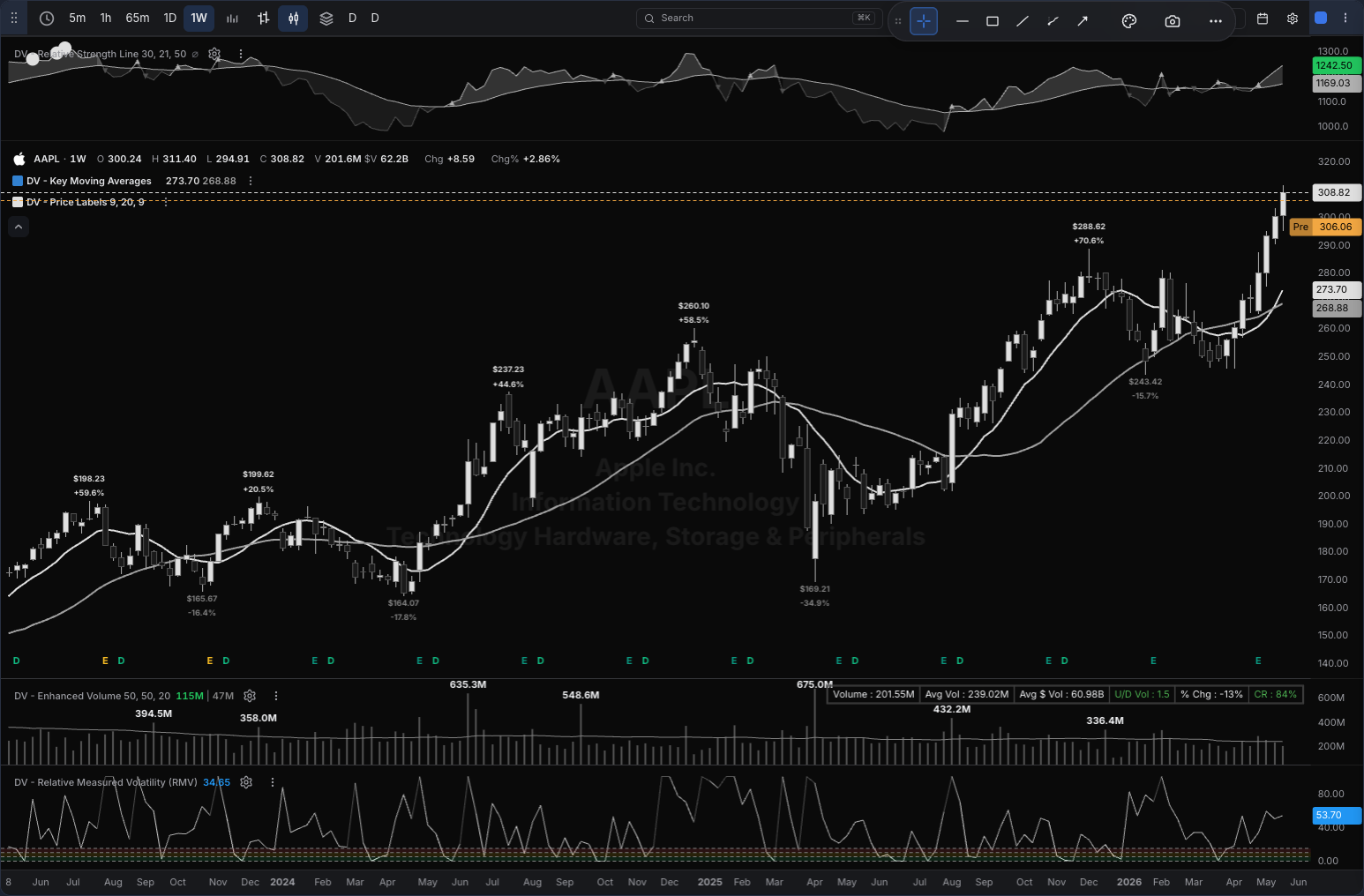
Task: Click the green 1242.50 RS value tag
Action: [x=1338, y=65]
